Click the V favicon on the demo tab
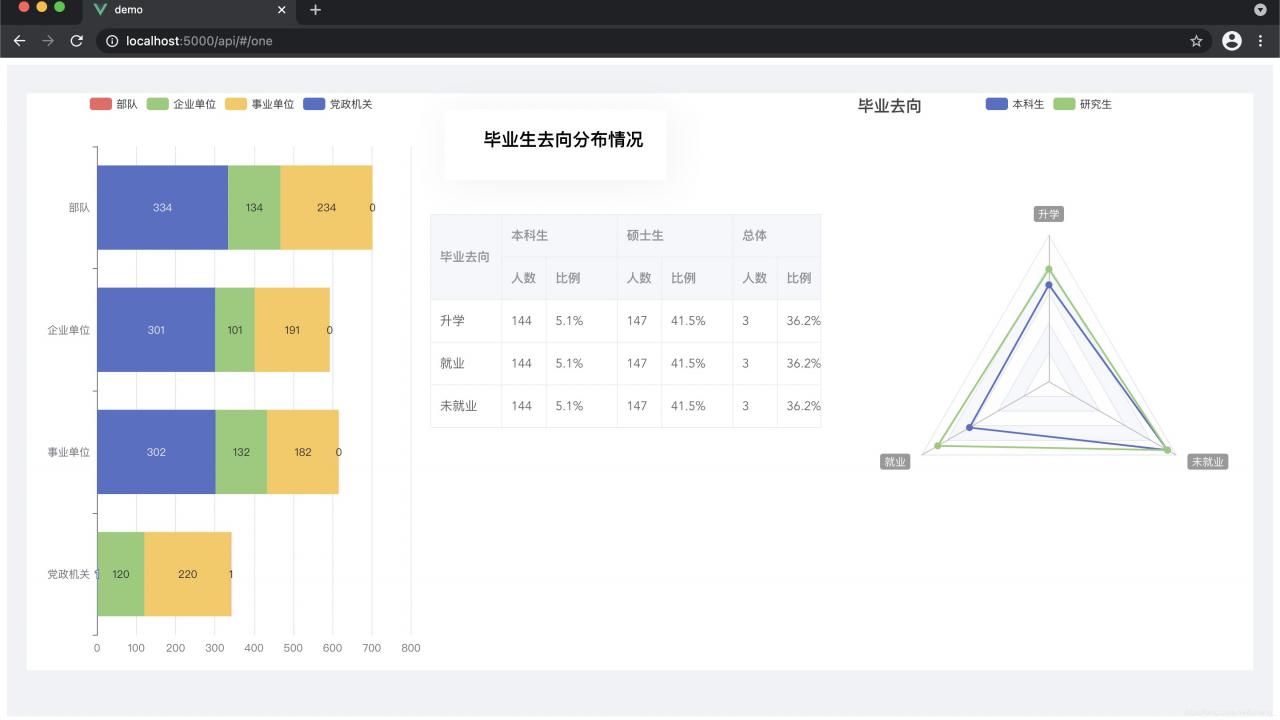Viewport: 1280px width, 720px height. pos(99,10)
